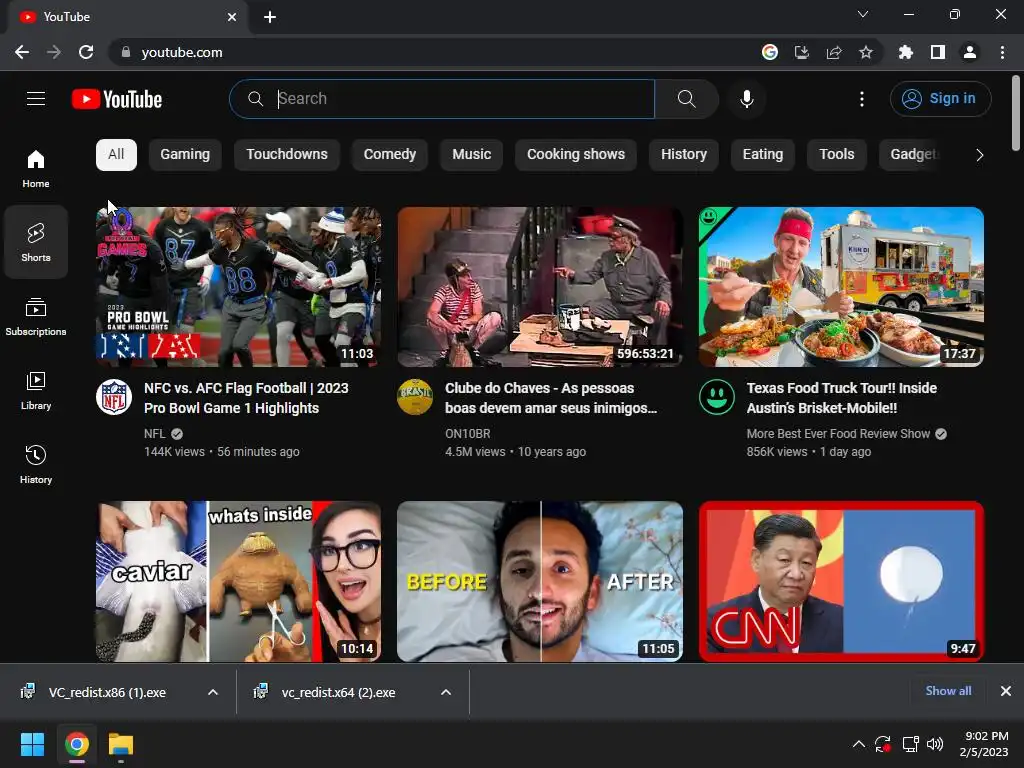Open Subscriptions in the sidebar

click(36, 317)
